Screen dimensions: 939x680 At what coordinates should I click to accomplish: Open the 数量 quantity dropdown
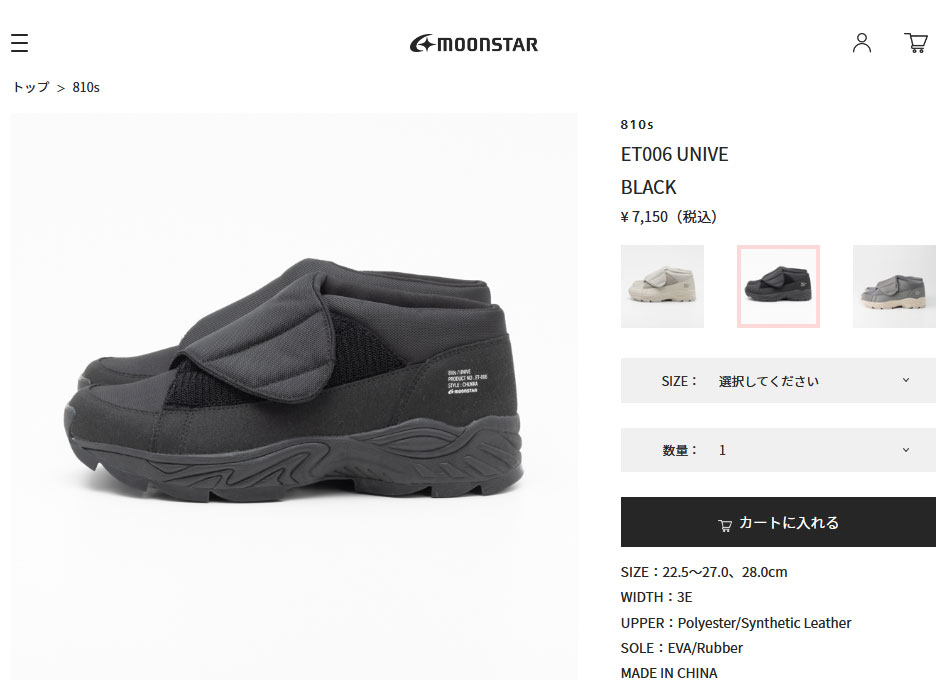[x=778, y=450]
